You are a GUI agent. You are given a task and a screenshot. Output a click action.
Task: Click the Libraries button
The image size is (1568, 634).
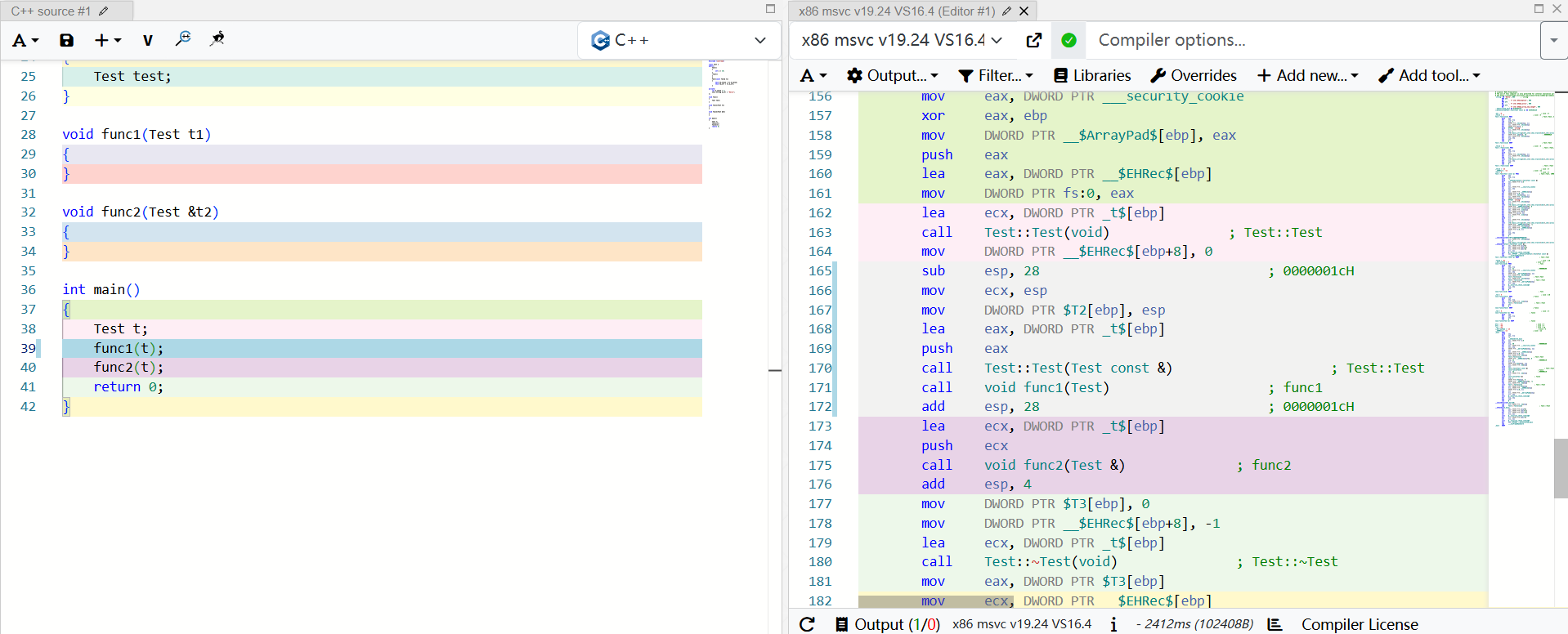click(1092, 76)
